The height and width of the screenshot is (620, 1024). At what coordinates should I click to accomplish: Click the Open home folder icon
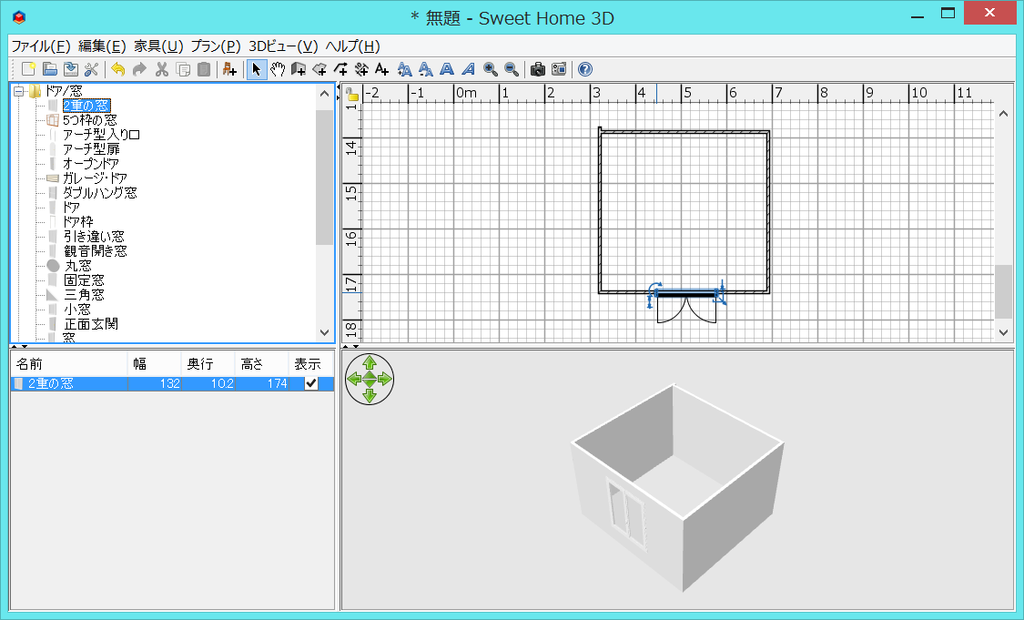[50, 69]
